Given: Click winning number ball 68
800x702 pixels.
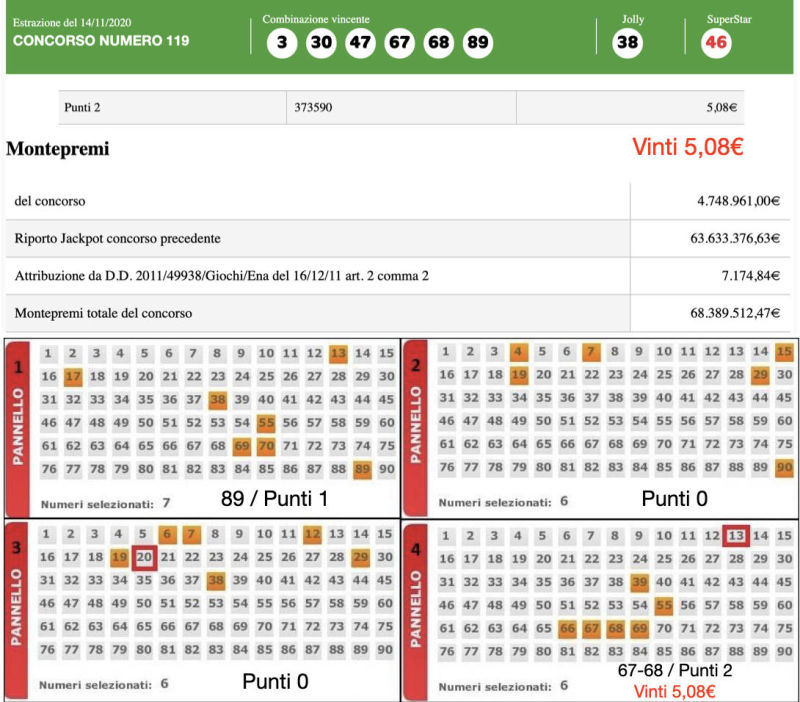Looking at the screenshot, I should (x=439, y=43).
